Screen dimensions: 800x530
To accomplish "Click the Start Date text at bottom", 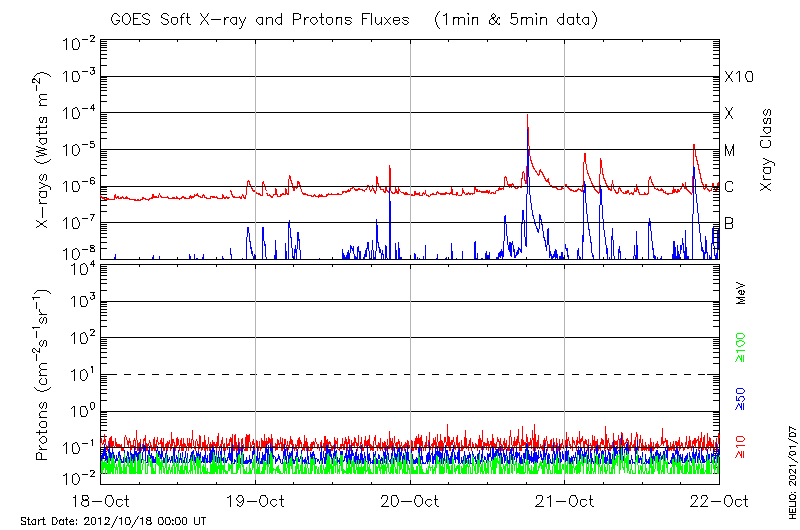I will pos(113,521).
